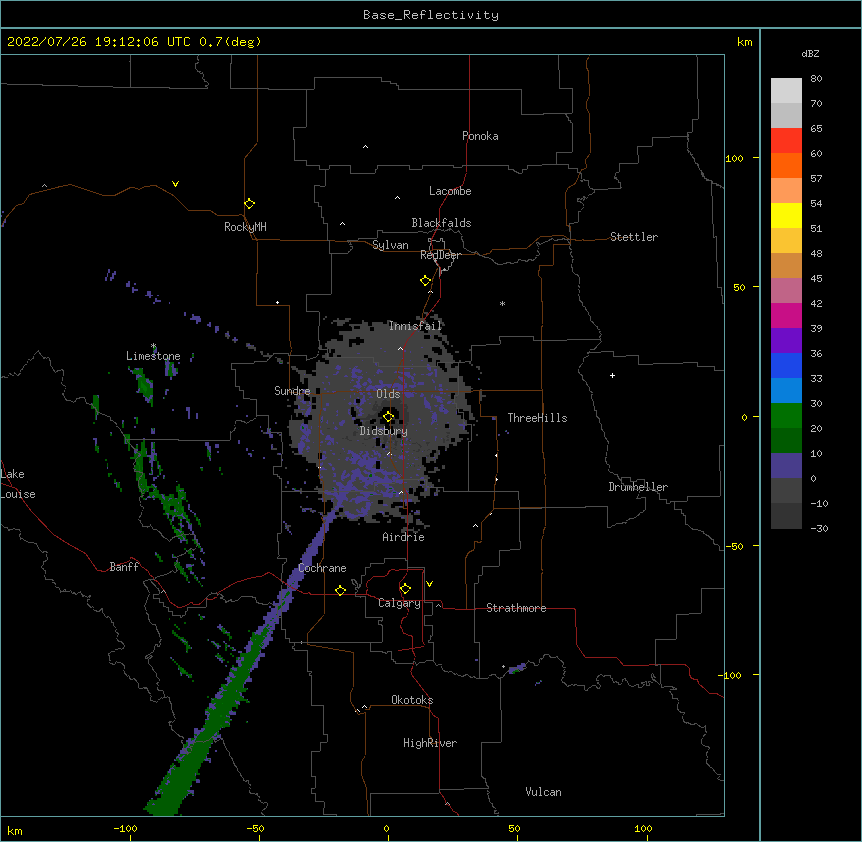Click the Okotoks label

(412, 700)
